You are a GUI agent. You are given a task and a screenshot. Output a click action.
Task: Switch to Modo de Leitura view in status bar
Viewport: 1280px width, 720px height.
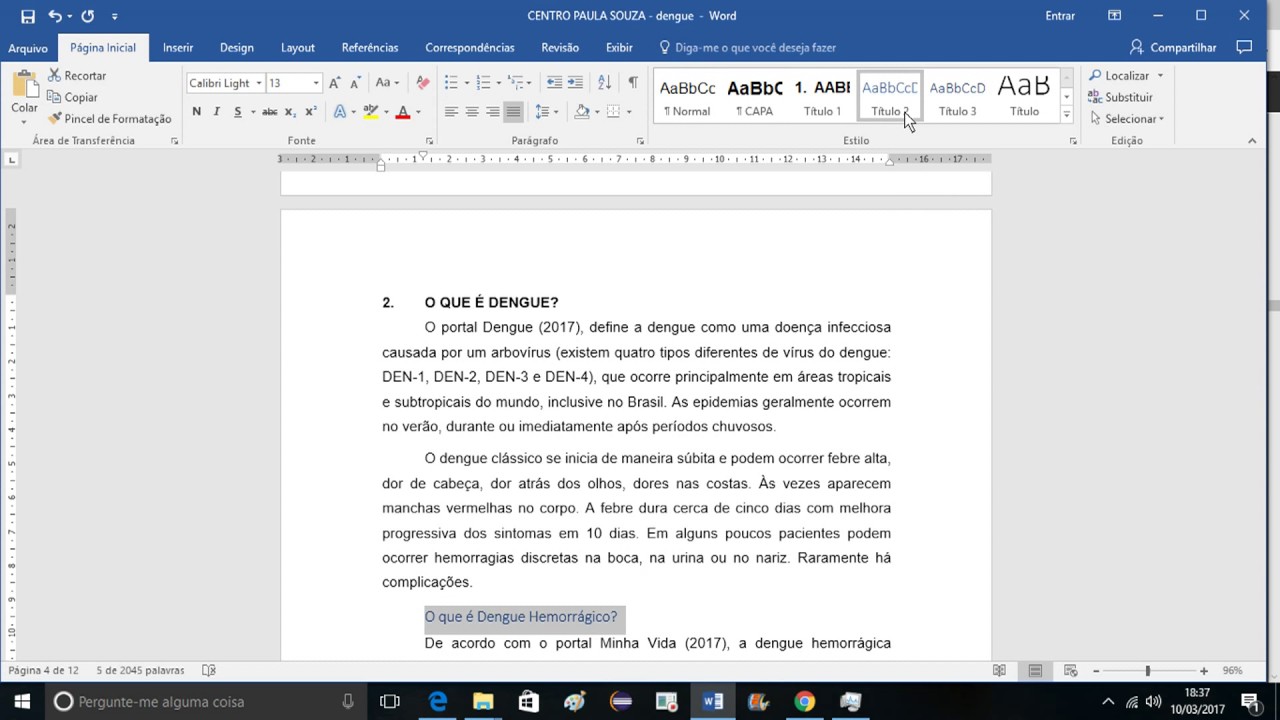pos(999,670)
